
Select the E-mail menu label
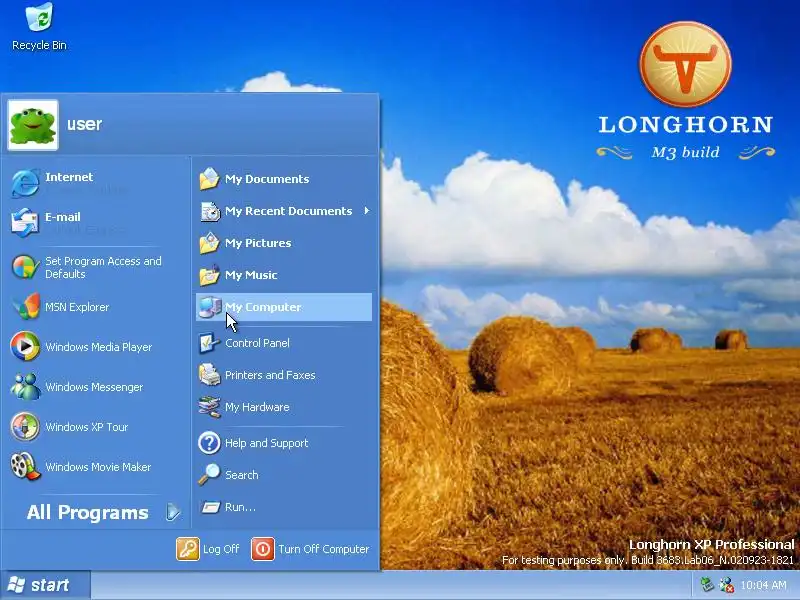[x=62, y=217]
